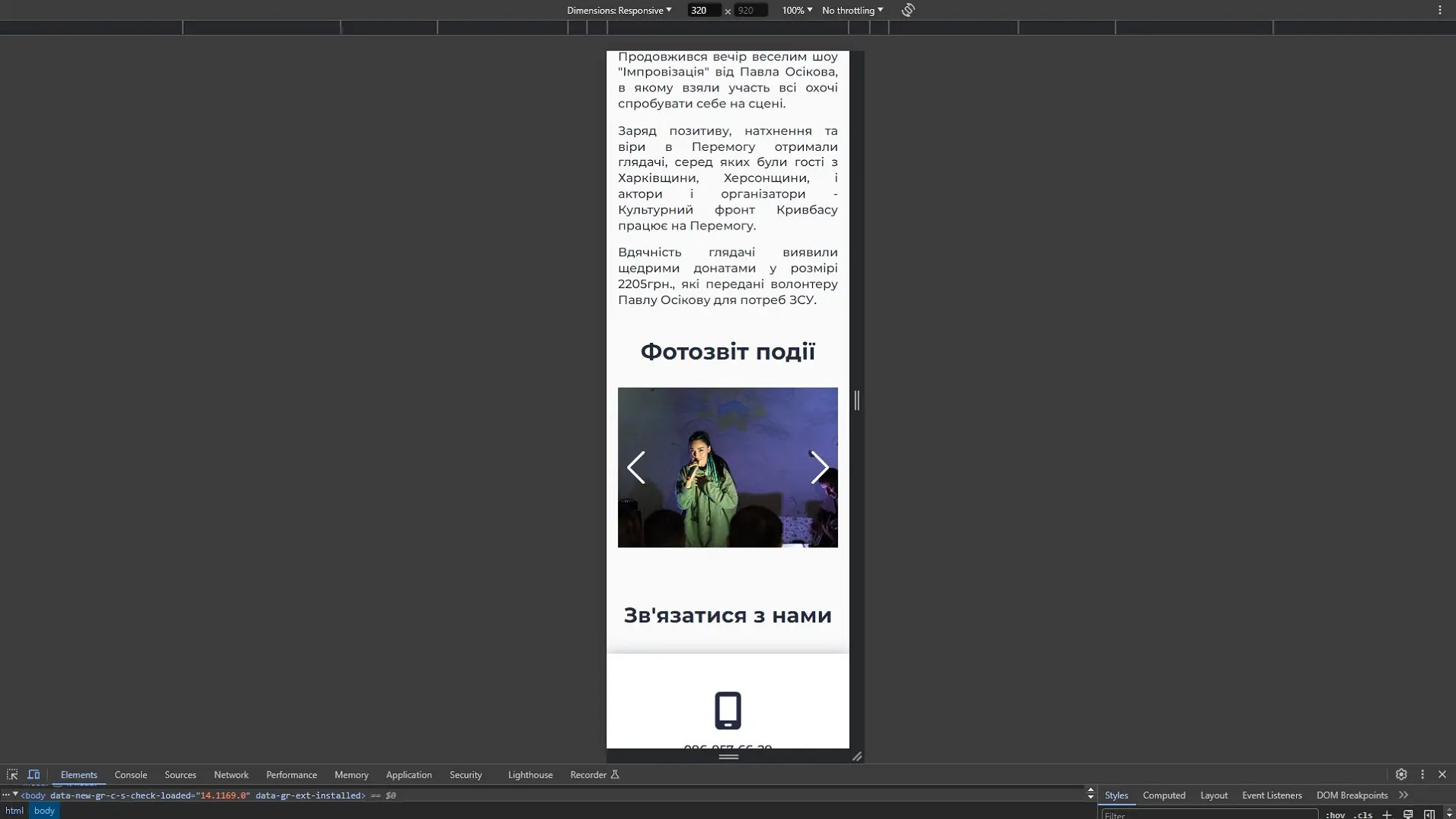The image size is (1456, 819).
Task: Click the rotate viewport icon
Action: click(908, 10)
